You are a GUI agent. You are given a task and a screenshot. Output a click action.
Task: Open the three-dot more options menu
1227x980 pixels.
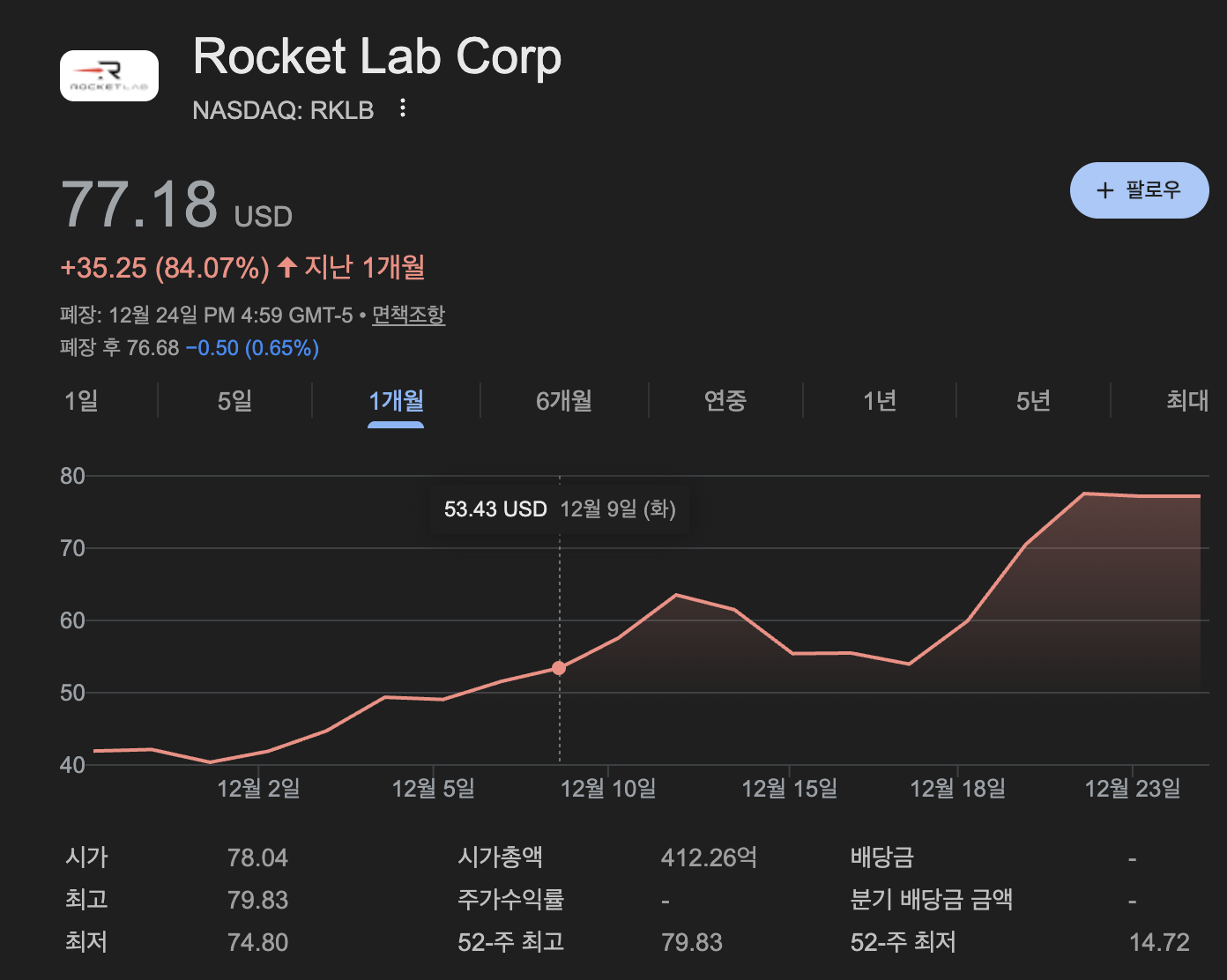[x=403, y=108]
